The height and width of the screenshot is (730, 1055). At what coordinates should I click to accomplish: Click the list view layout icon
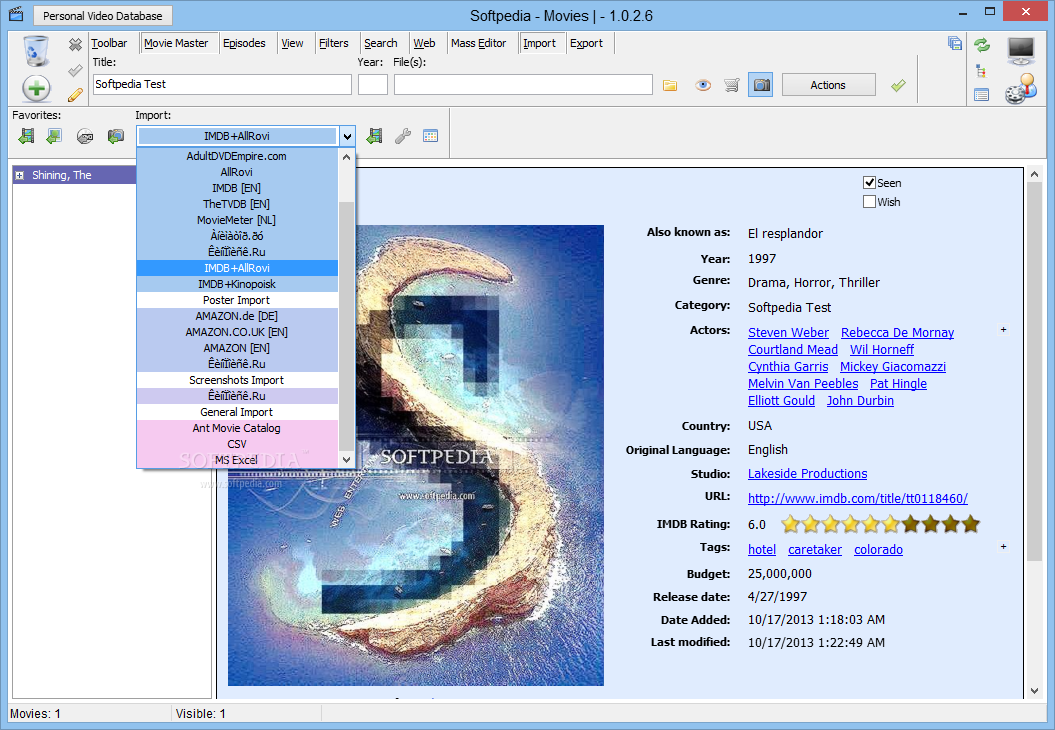point(982,95)
